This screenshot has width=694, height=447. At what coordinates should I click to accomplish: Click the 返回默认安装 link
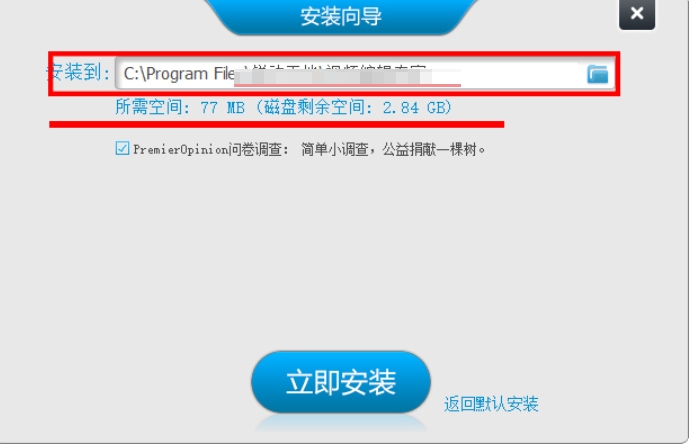click(491, 404)
